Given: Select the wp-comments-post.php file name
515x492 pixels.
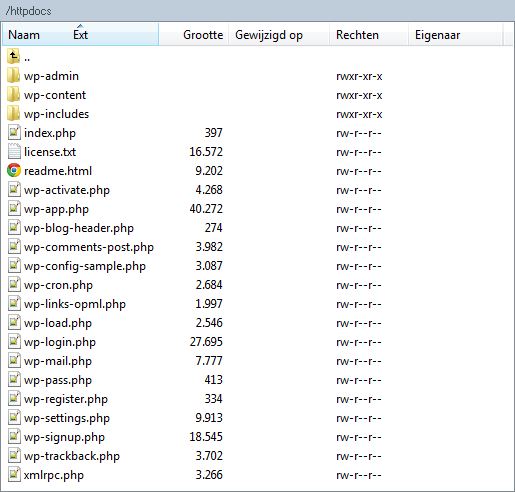Looking at the screenshot, I should pyautogui.click(x=89, y=247).
